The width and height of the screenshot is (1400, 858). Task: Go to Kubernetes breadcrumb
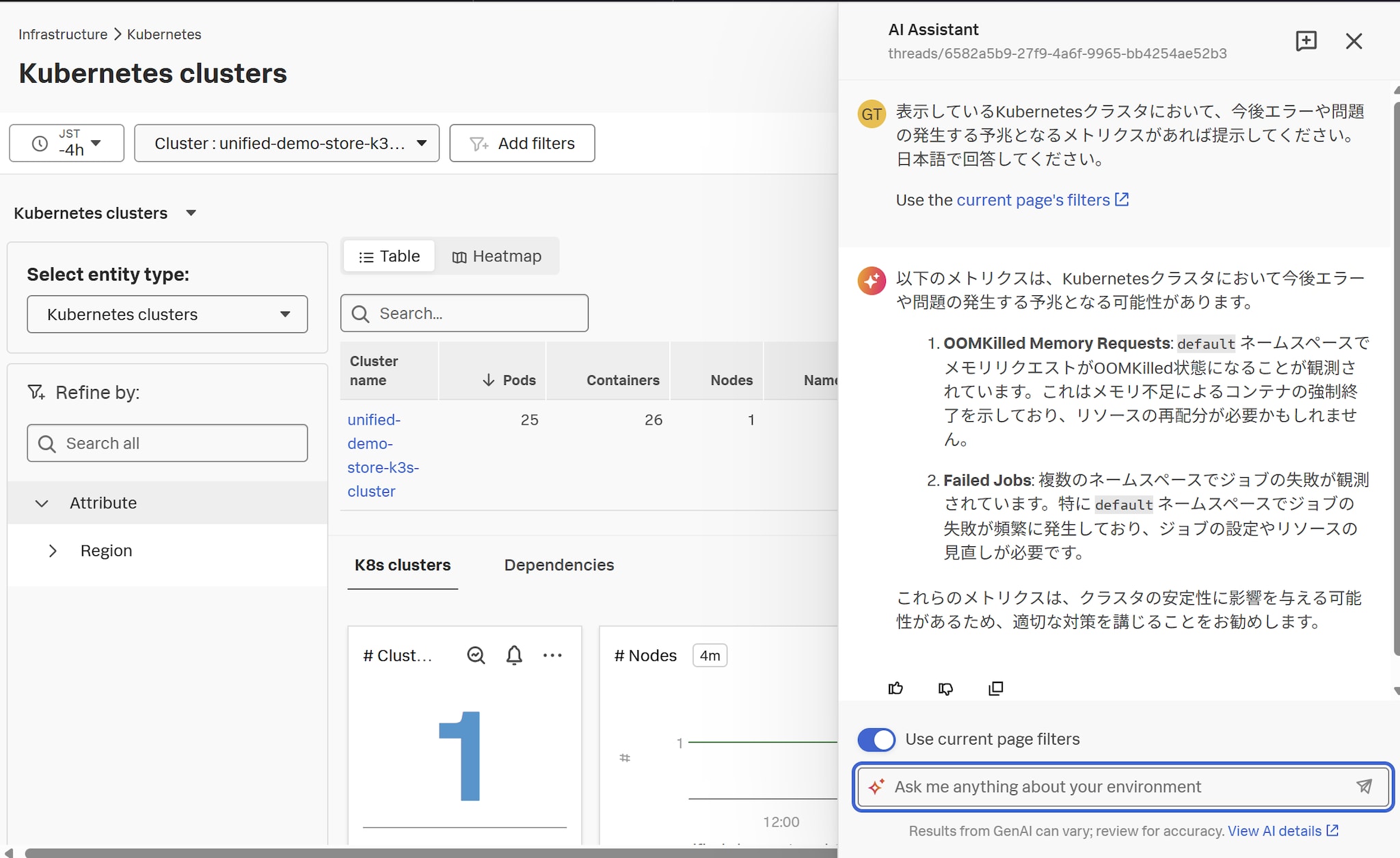[164, 34]
